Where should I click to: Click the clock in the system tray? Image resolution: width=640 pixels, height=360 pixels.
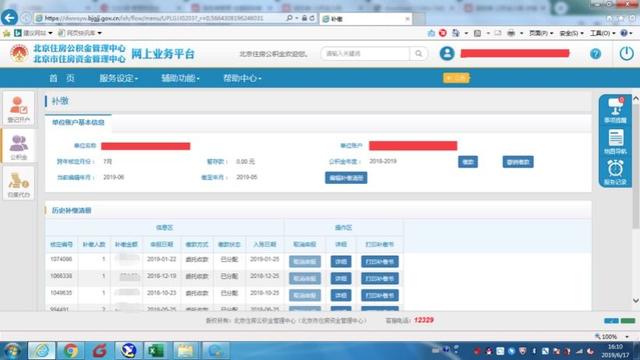coord(615,351)
